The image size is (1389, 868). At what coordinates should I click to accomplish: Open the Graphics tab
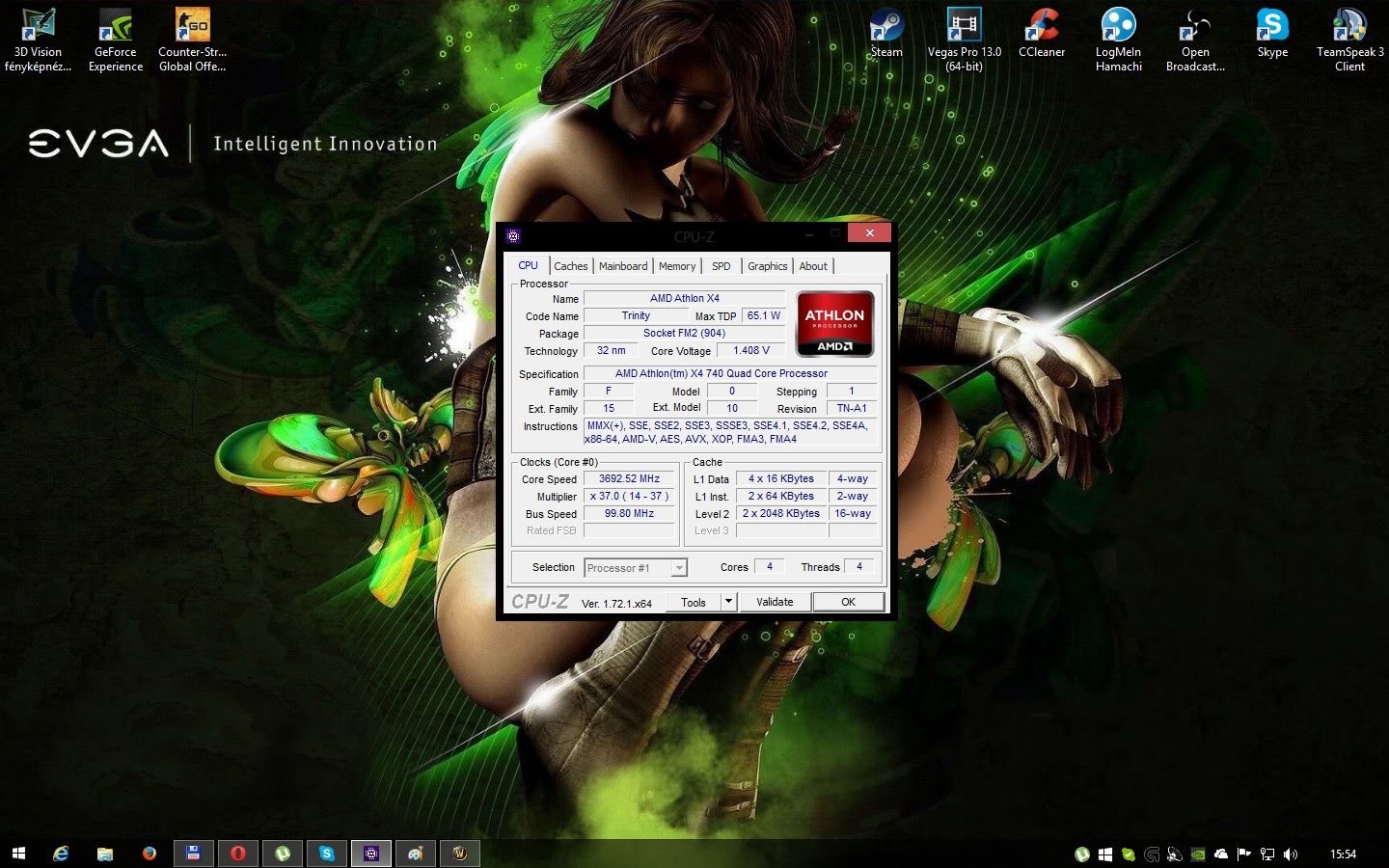(767, 266)
